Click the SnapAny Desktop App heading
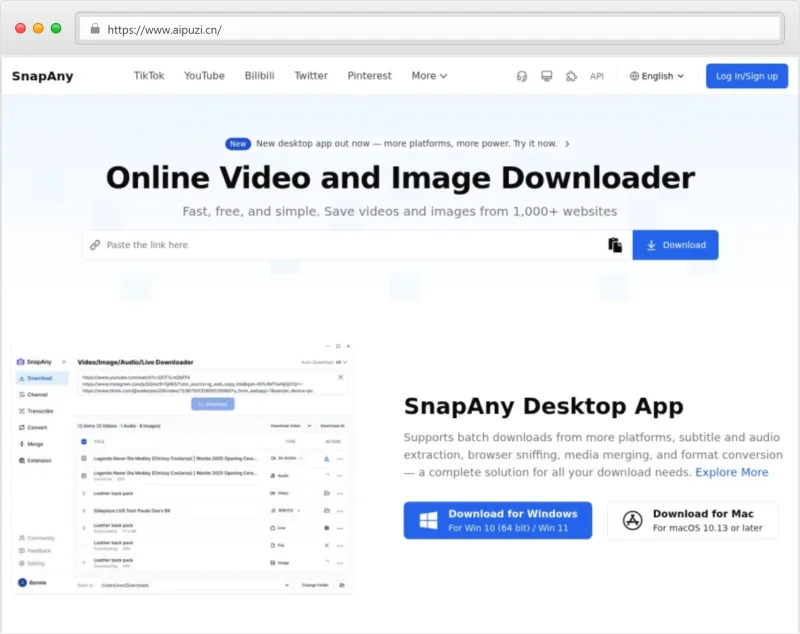This screenshot has width=800, height=634. (x=543, y=407)
